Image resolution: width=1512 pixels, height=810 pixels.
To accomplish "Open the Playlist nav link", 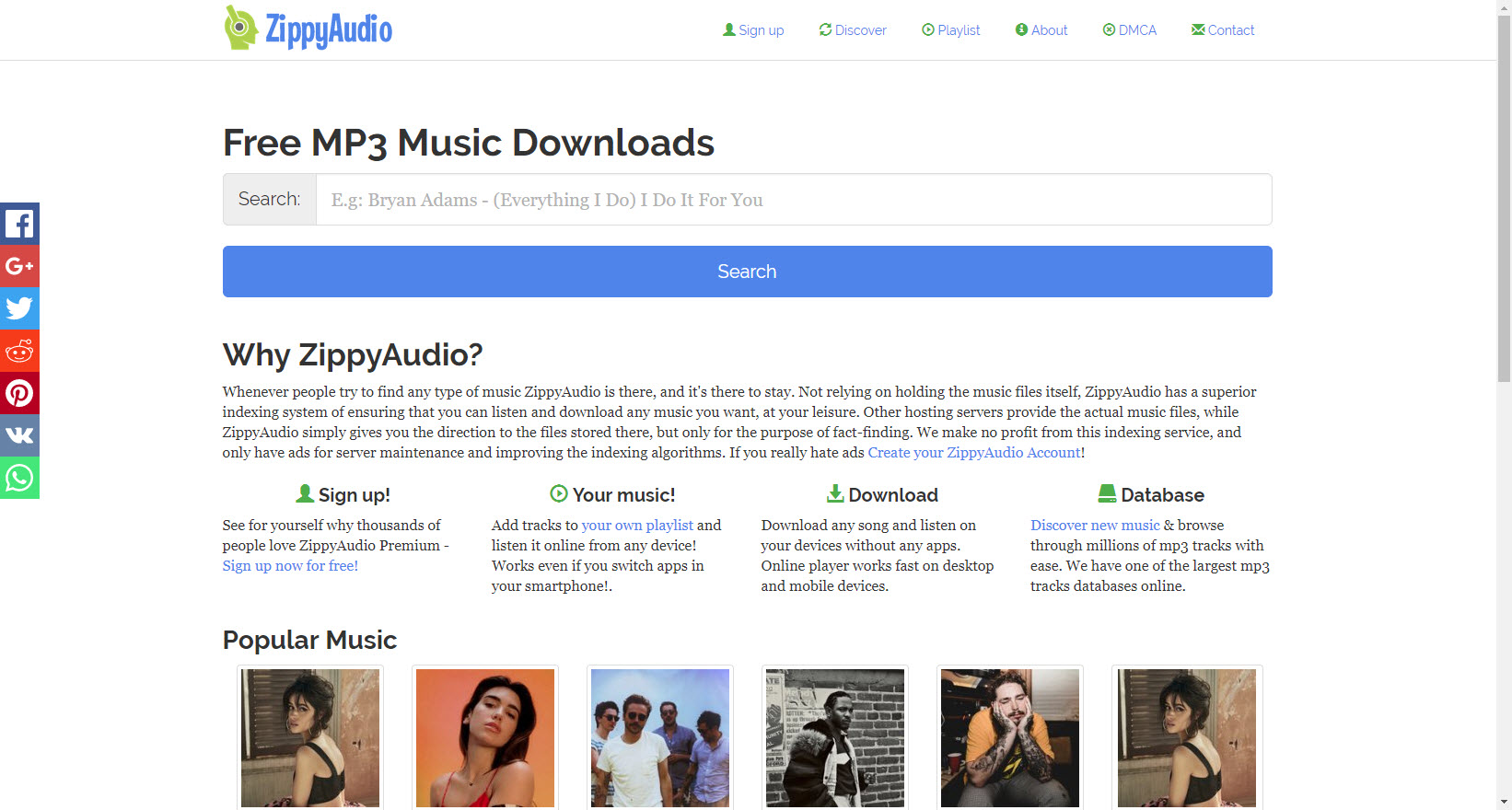I will (x=951, y=30).
